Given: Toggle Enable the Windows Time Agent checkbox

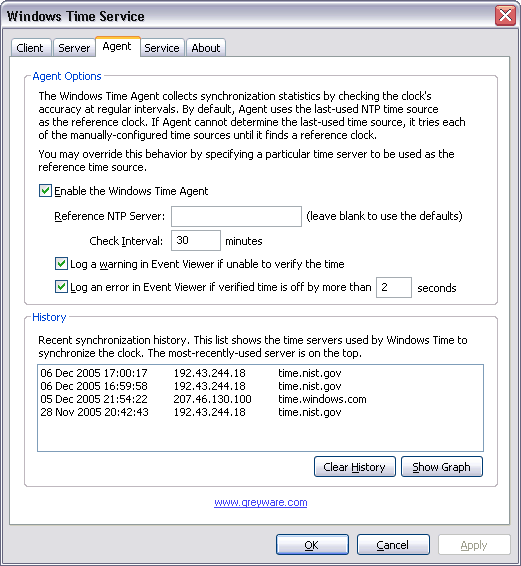Looking at the screenshot, I should pyautogui.click(x=45, y=191).
